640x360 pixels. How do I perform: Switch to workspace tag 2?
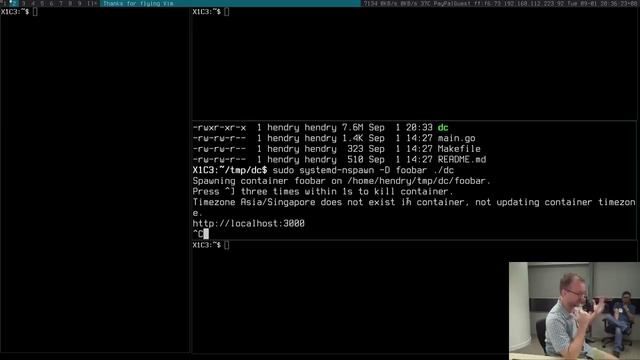pos(13,3)
